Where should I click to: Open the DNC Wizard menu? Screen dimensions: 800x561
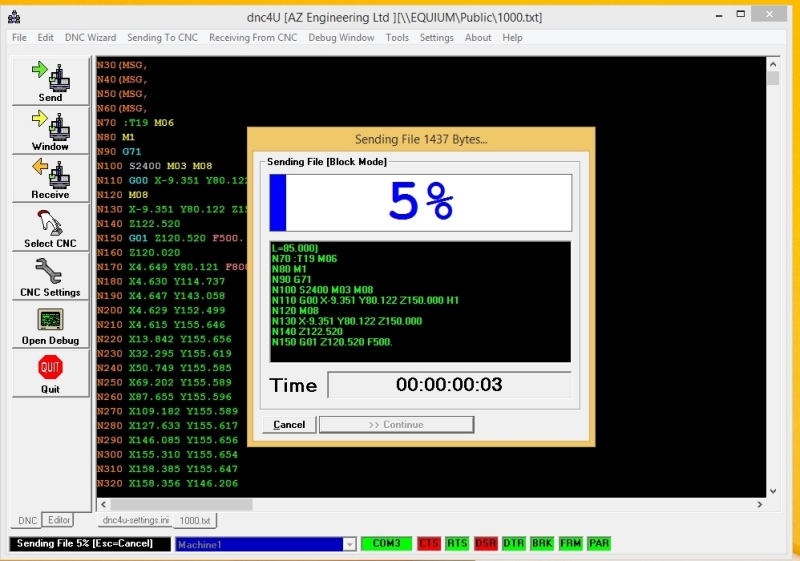pyautogui.click(x=90, y=38)
